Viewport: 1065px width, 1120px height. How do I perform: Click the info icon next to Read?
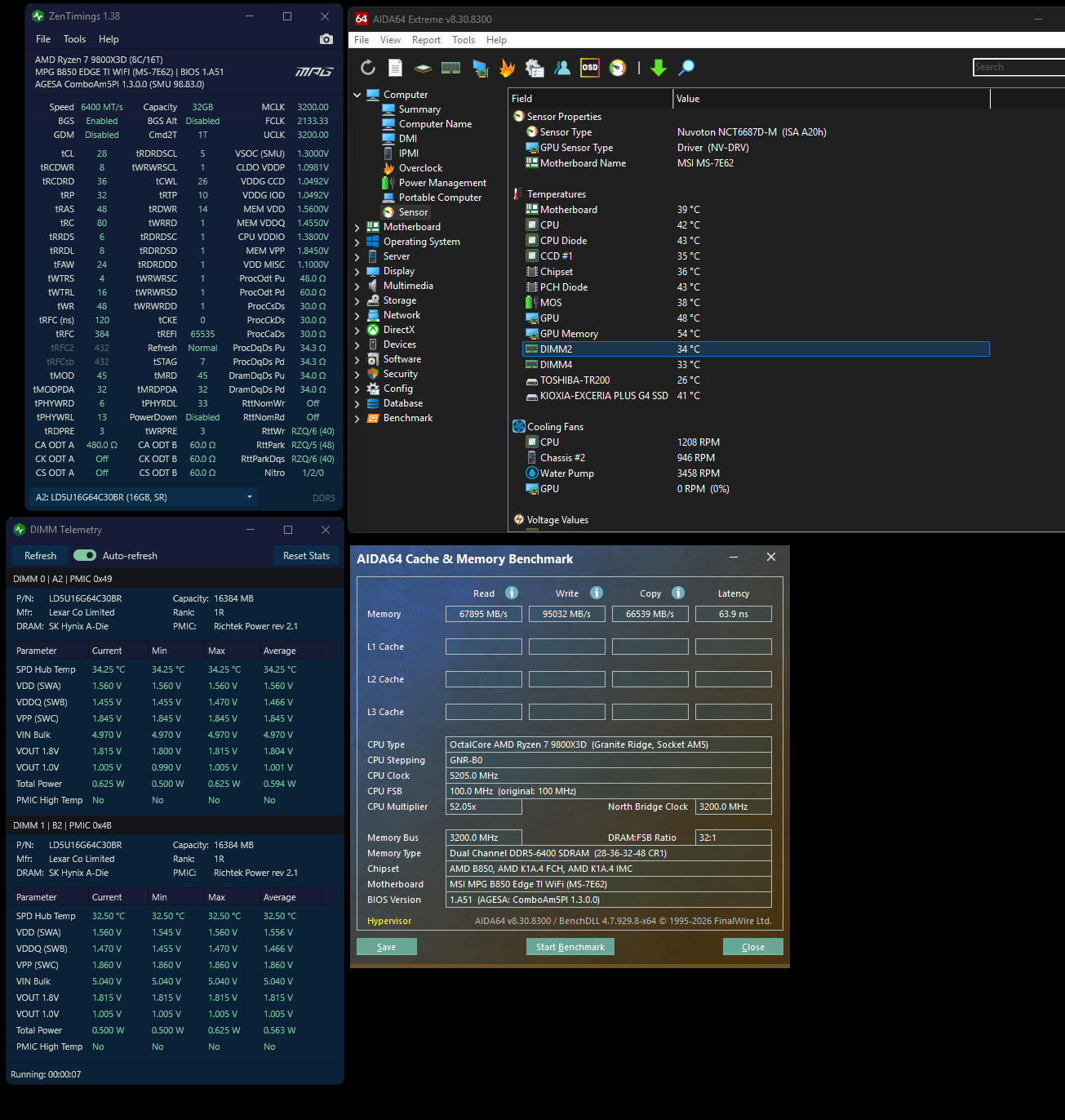tap(512, 593)
